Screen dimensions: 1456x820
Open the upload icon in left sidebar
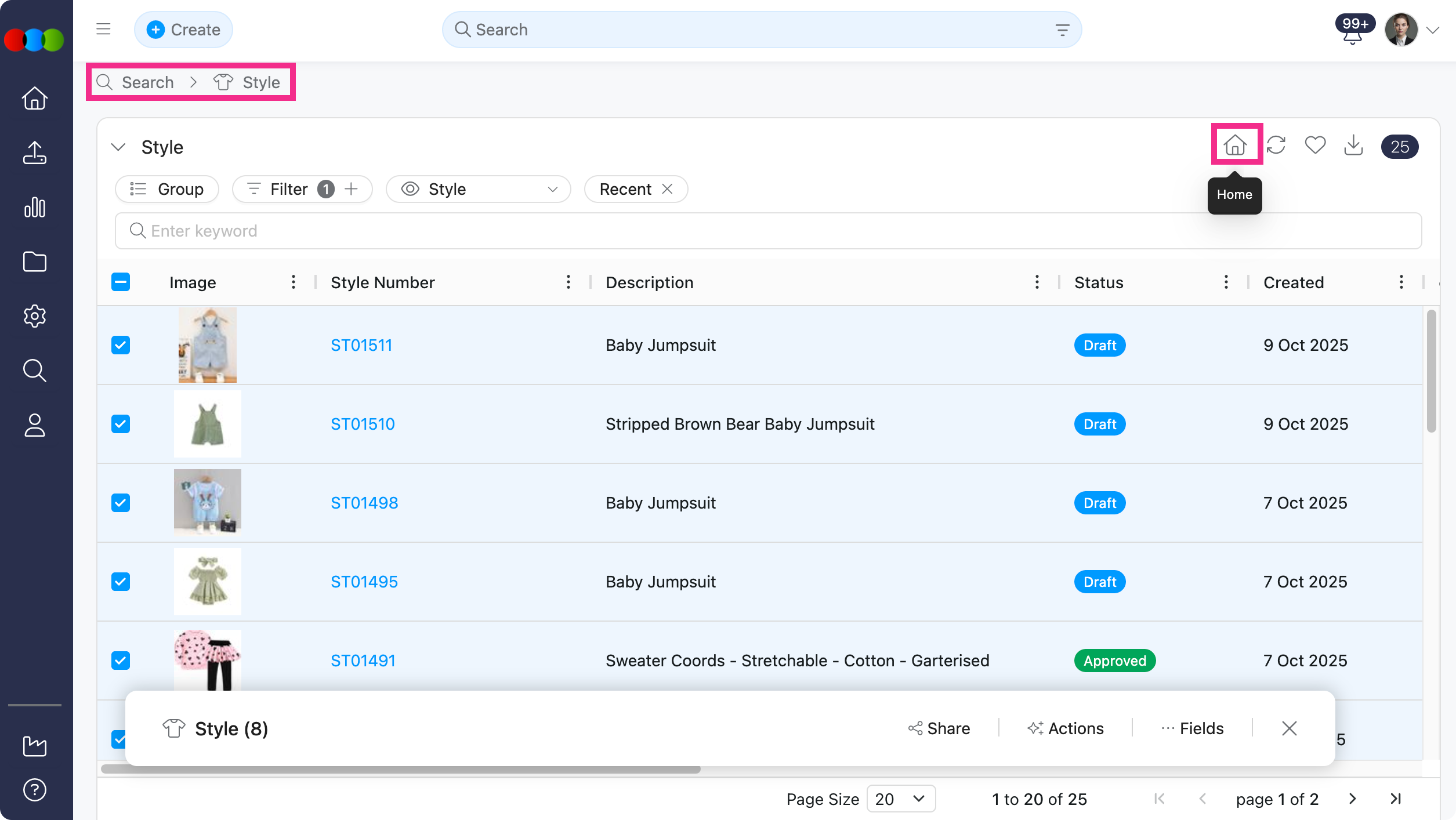35,153
